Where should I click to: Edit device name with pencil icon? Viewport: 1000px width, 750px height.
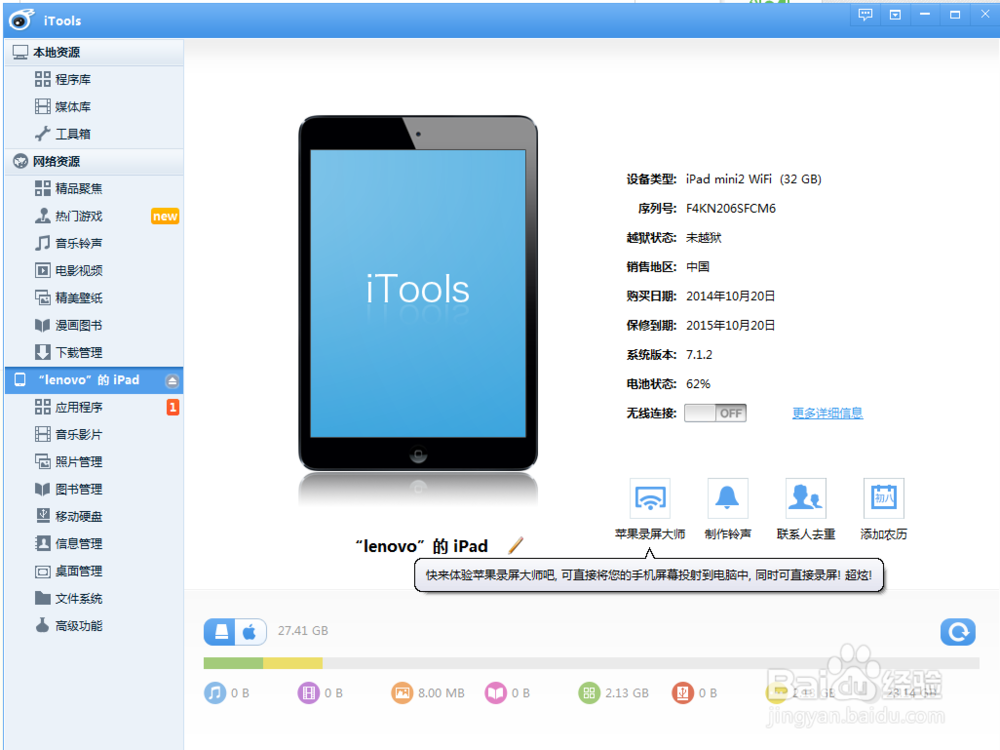[516, 545]
